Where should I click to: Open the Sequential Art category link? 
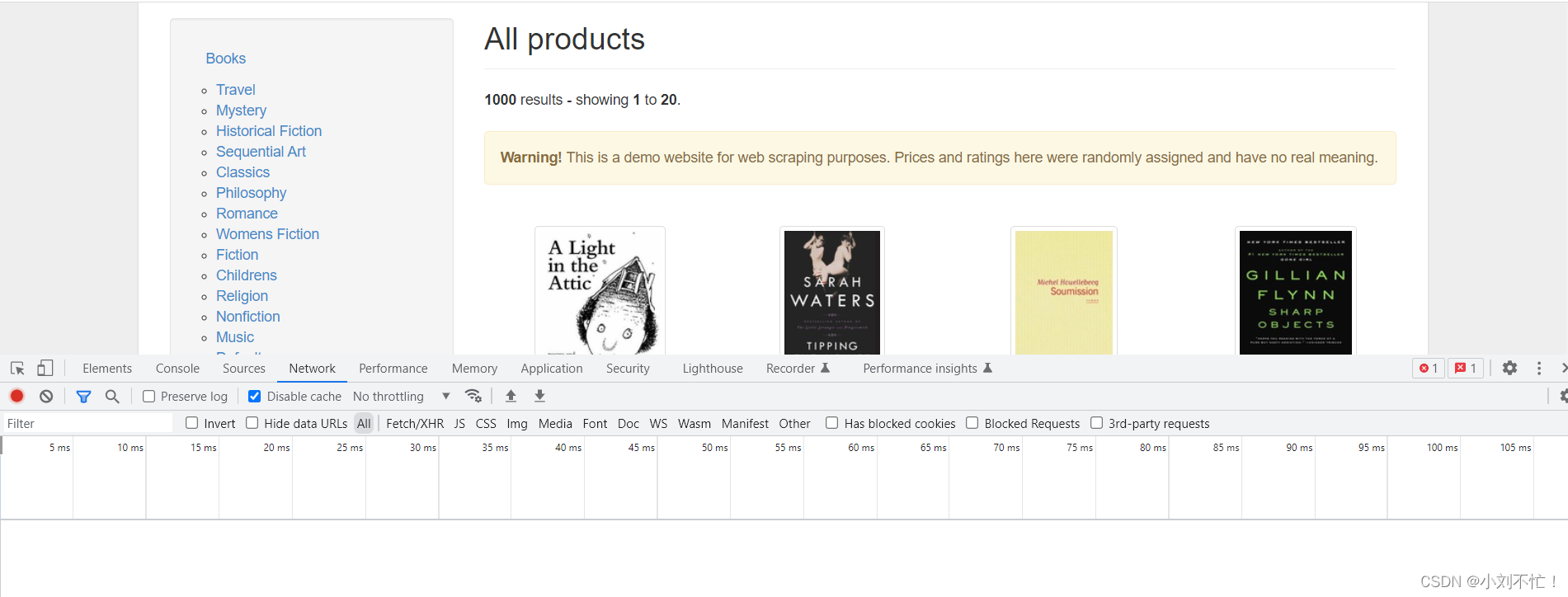point(261,152)
